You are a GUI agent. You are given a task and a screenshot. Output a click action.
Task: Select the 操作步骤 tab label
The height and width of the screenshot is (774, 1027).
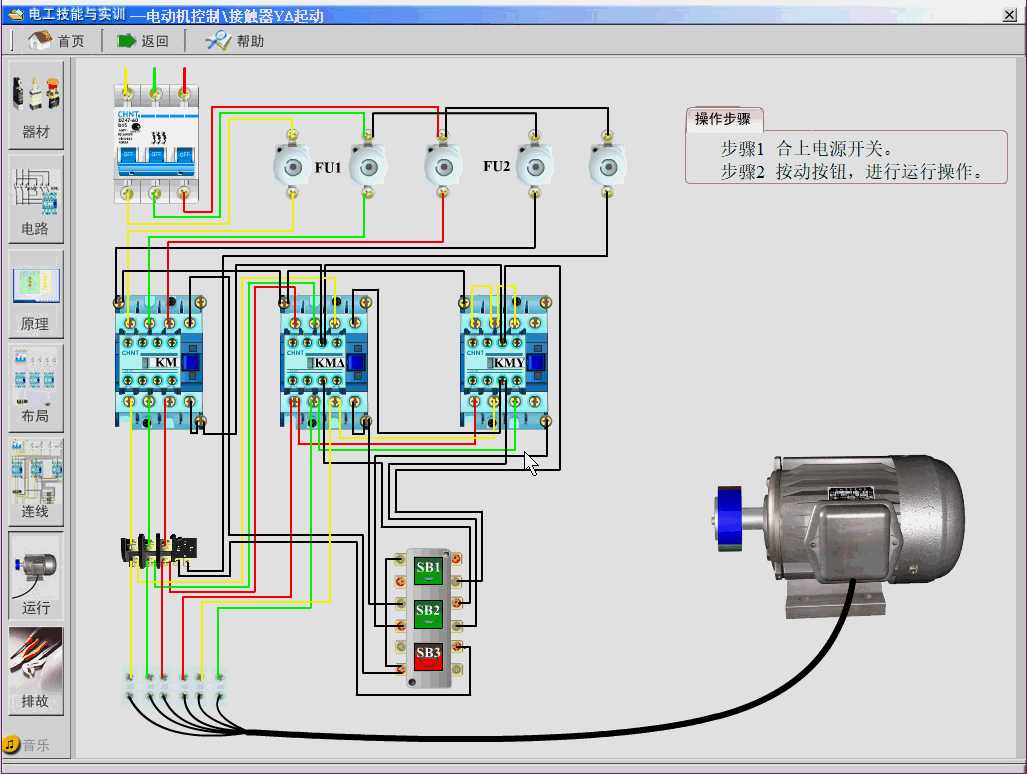(723, 119)
